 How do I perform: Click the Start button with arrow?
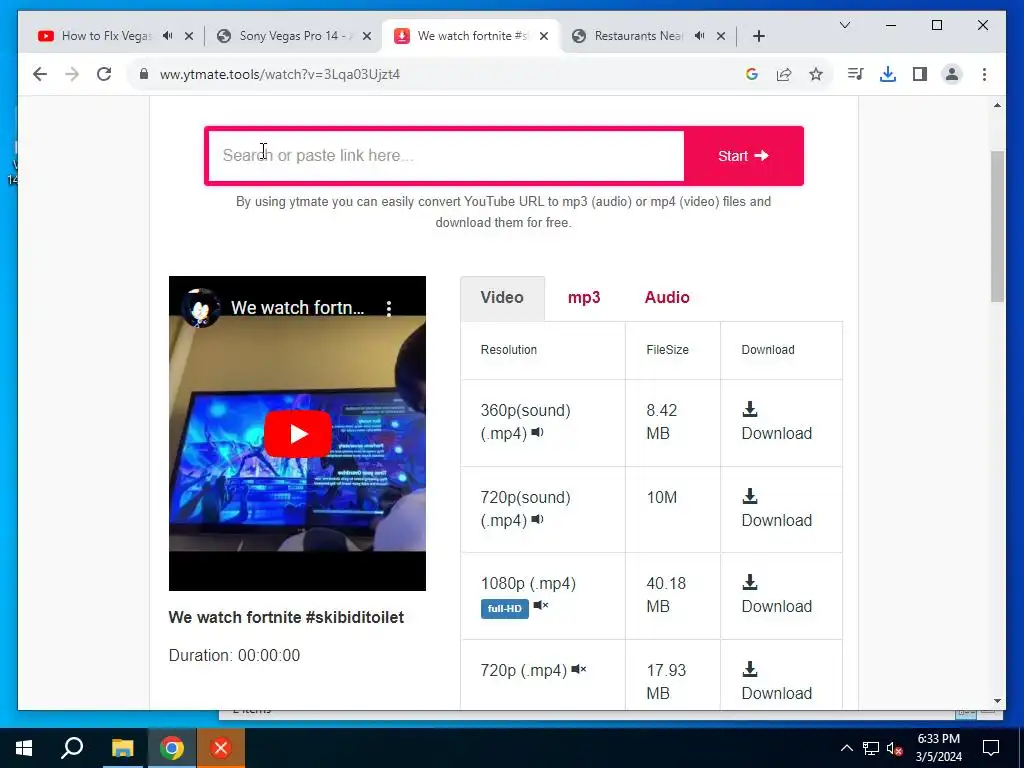[743, 156]
